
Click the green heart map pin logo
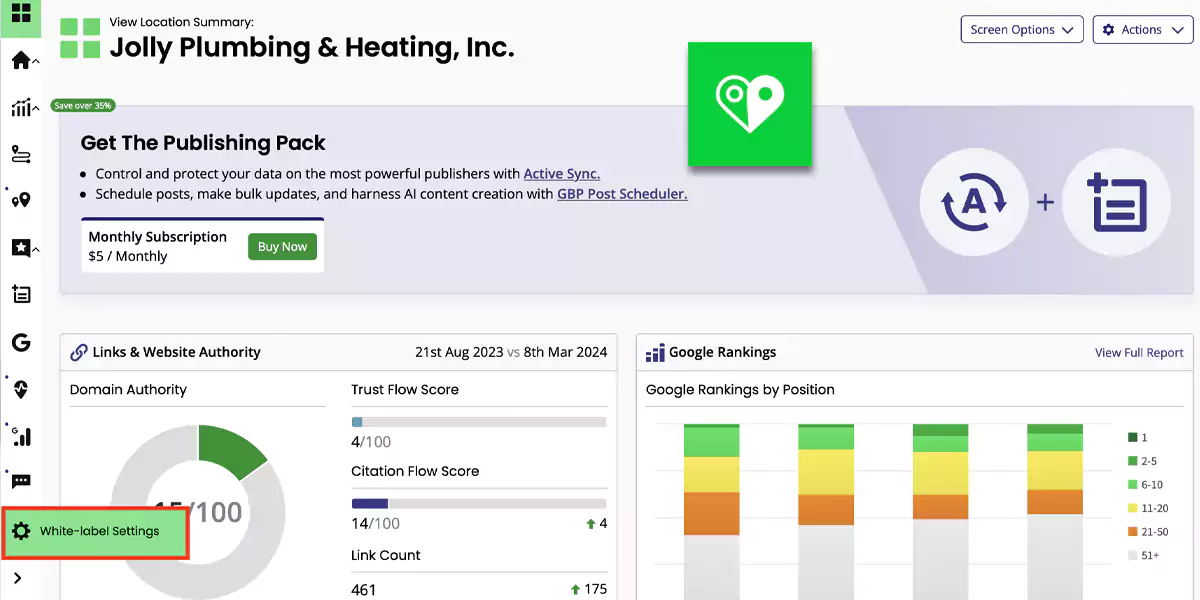(x=749, y=104)
